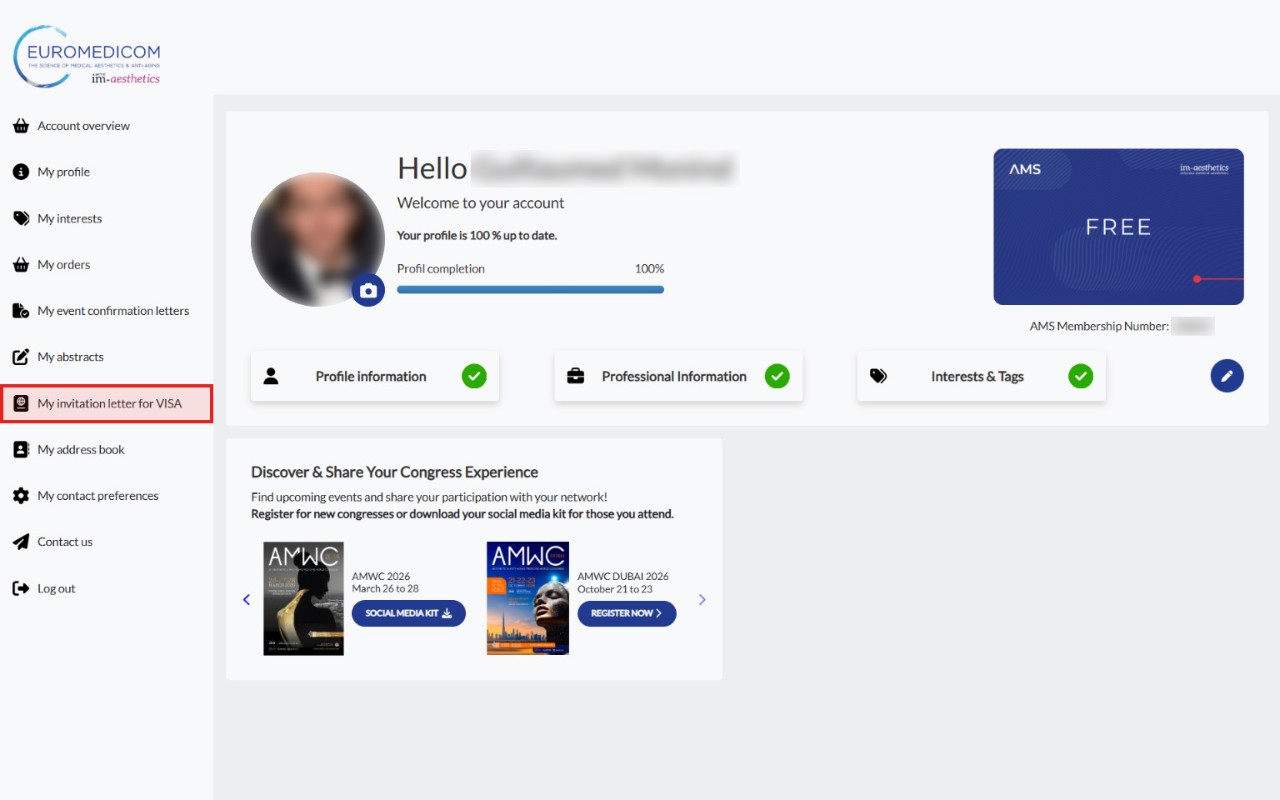Click the blue AMS FREE membership card

(1118, 227)
